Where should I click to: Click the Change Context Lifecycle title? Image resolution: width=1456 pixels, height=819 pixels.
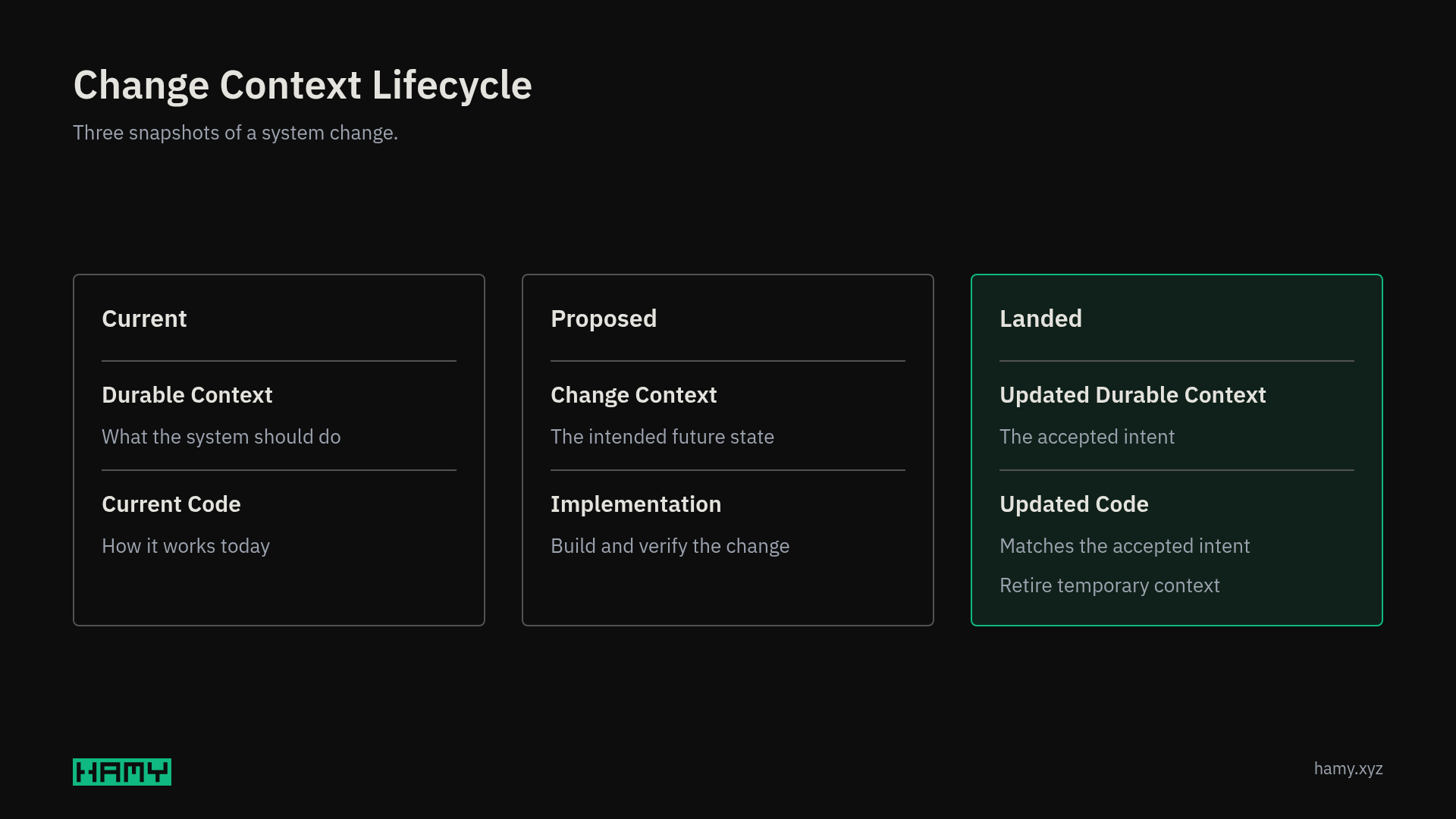(x=303, y=85)
